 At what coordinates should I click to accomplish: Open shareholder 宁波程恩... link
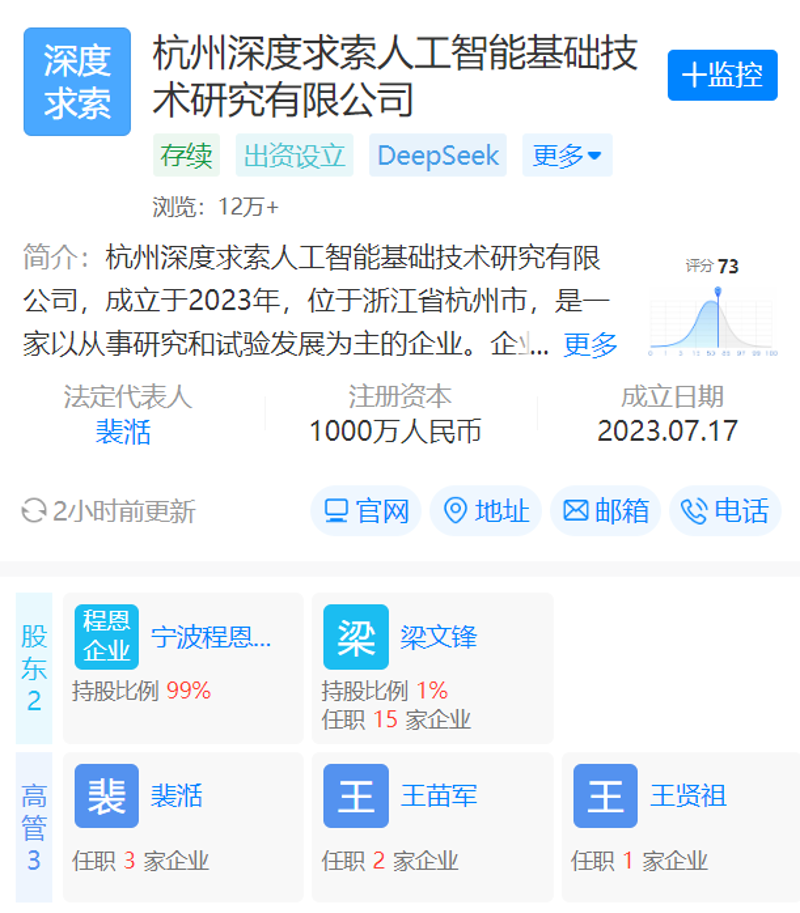click(211, 637)
